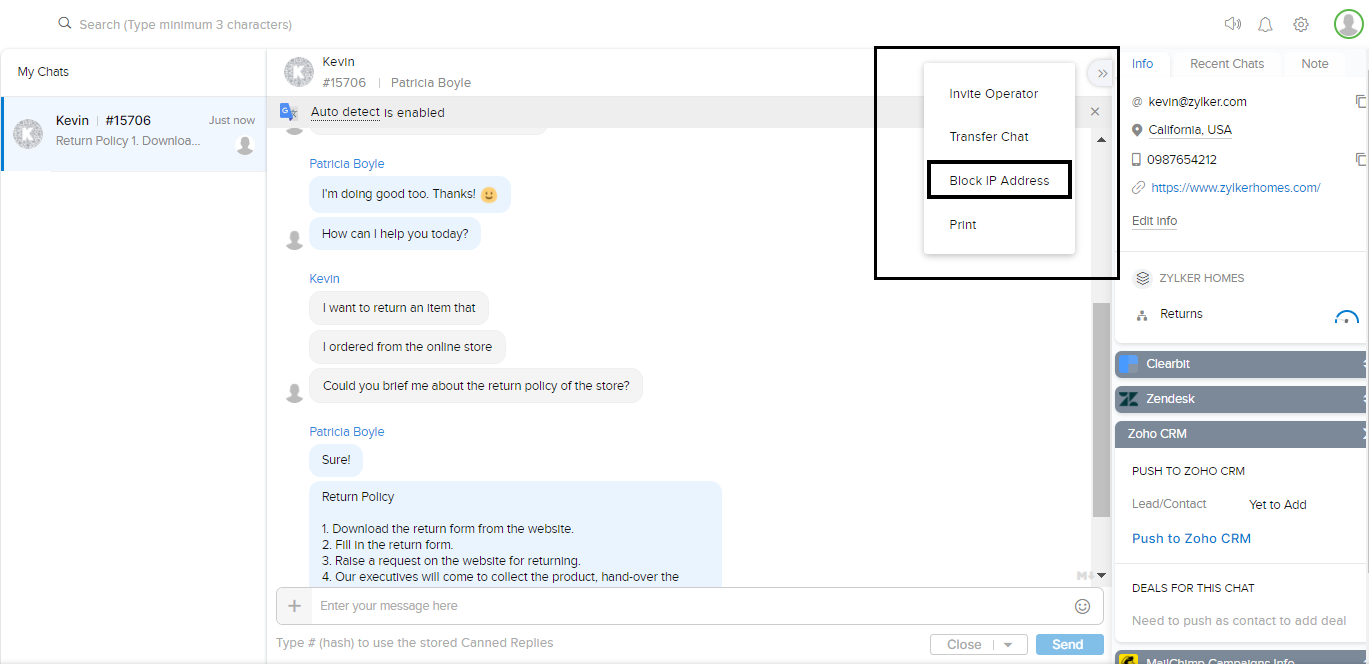1369x664 pixels.
Task: Open the user profile avatar menu
Action: coord(1348,24)
